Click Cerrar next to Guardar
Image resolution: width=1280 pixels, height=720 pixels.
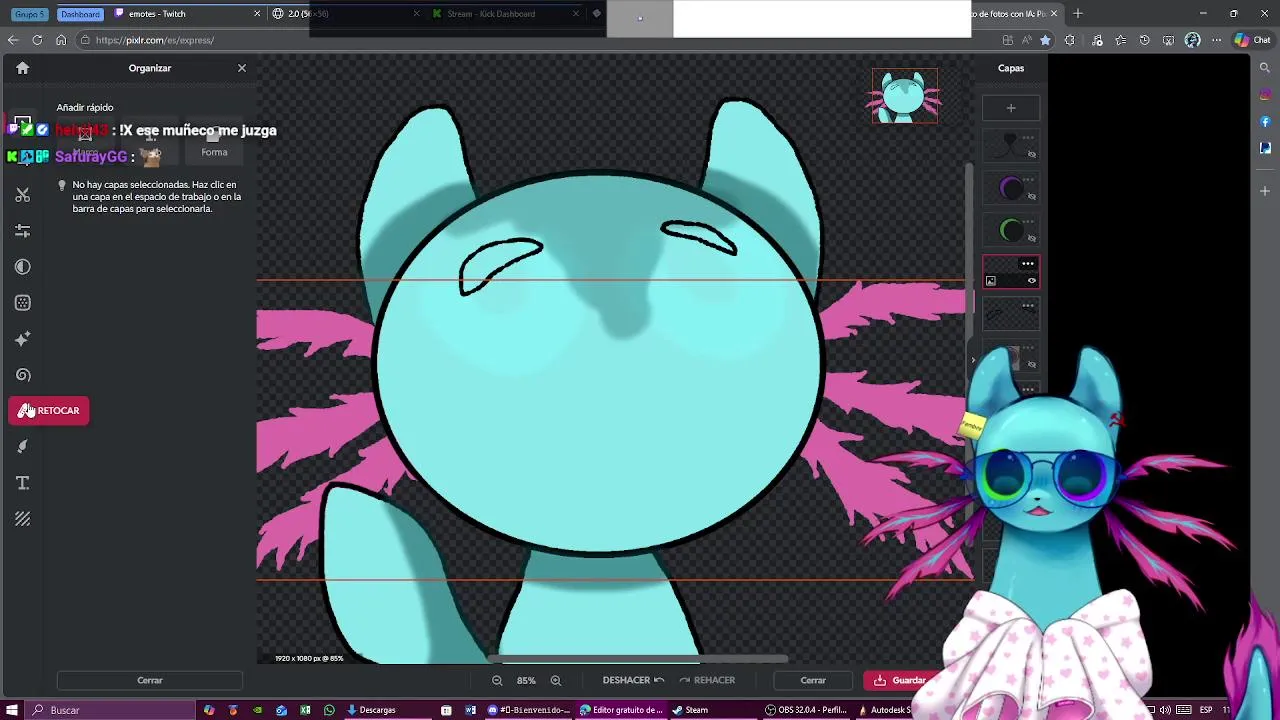(813, 680)
